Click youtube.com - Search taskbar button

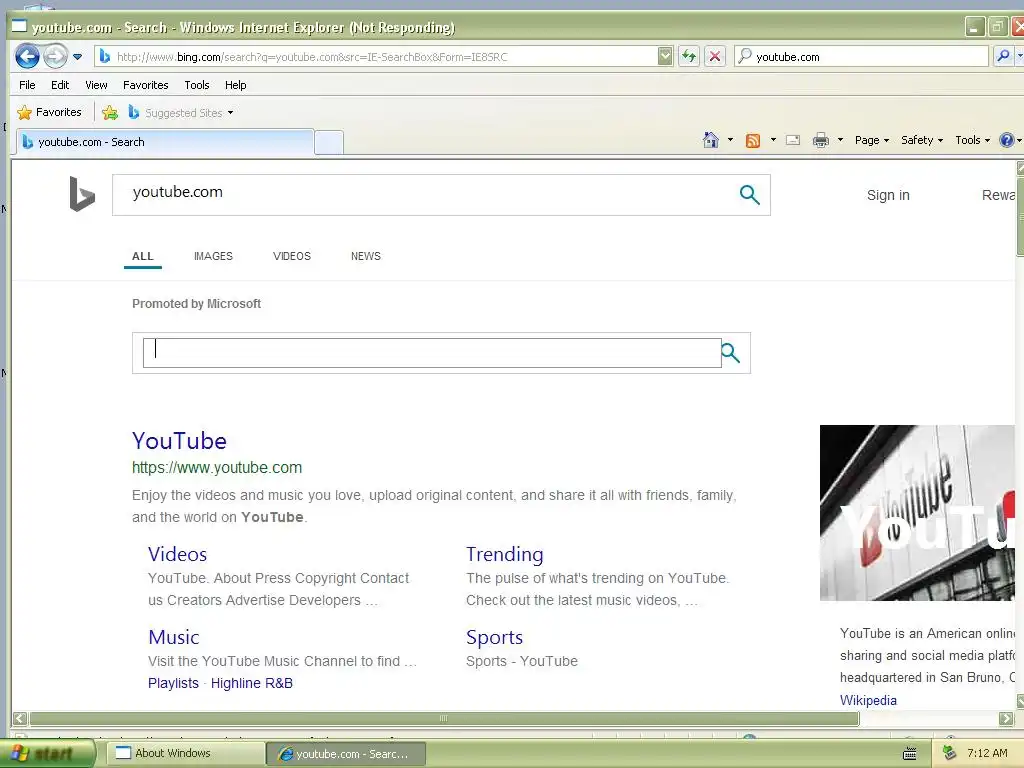coord(346,754)
